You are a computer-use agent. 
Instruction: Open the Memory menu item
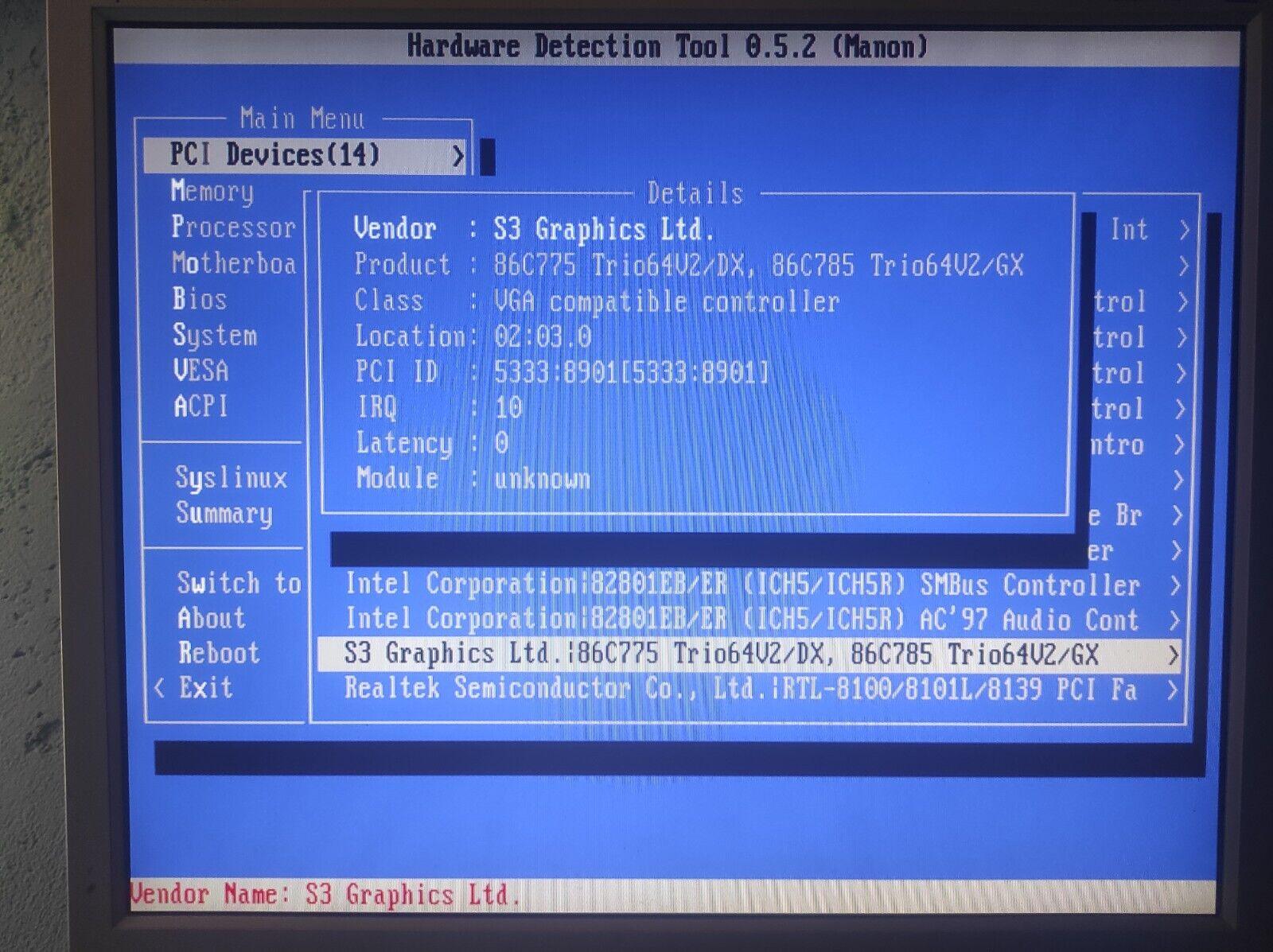[x=212, y=192]
